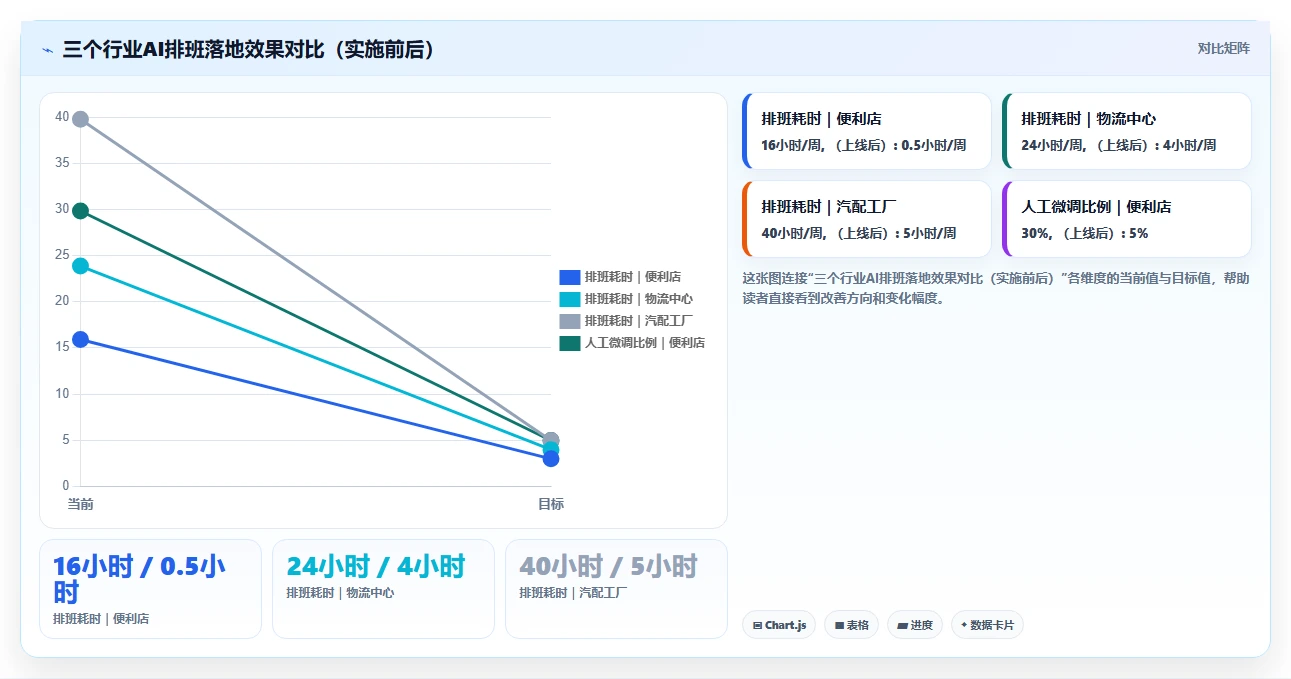Viewport: 1291px width, 679px height.
Task: Select the Chart.js tag
Action: click(x=779, y=625)
